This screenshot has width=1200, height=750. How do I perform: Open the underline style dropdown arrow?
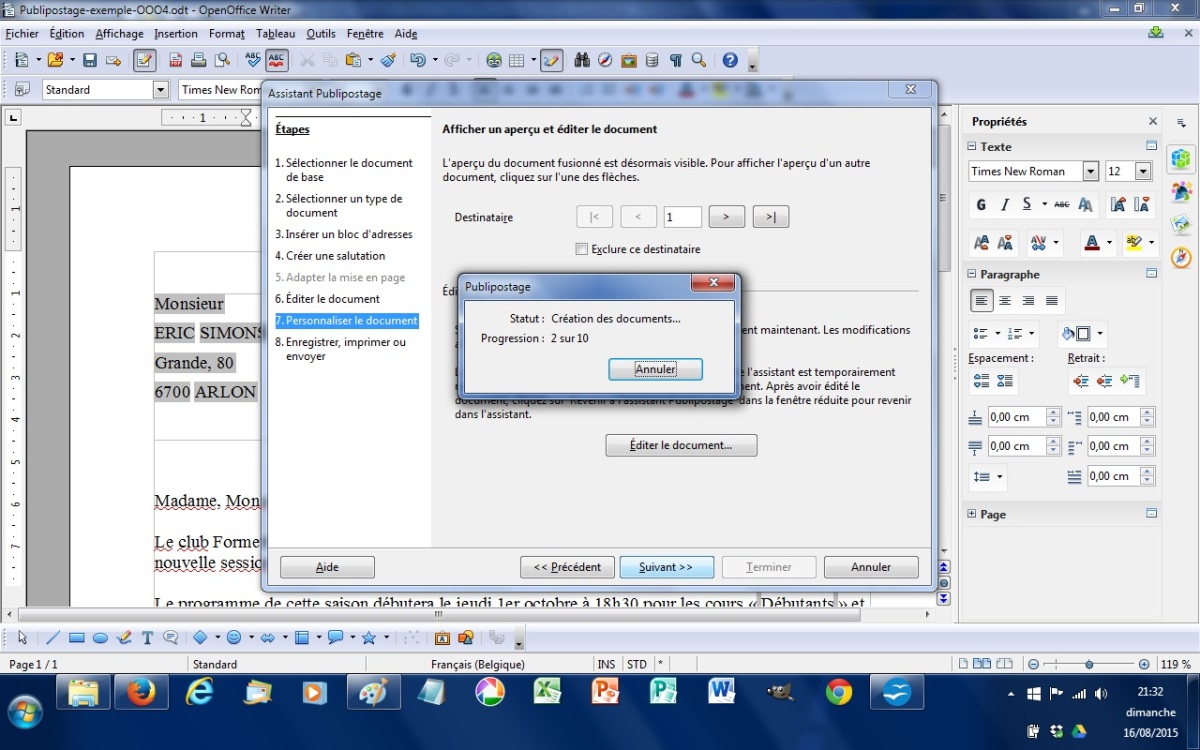(x=1044, y=205)
